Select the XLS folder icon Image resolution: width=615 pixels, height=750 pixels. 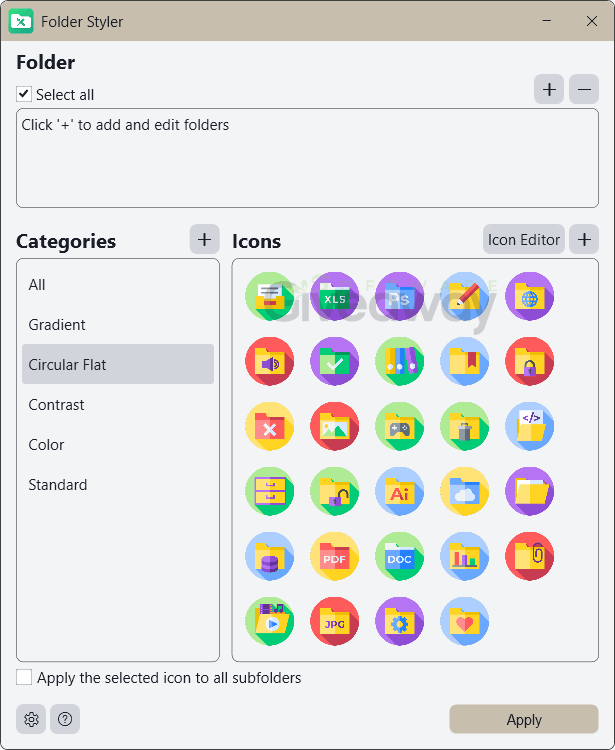(335, 296)
